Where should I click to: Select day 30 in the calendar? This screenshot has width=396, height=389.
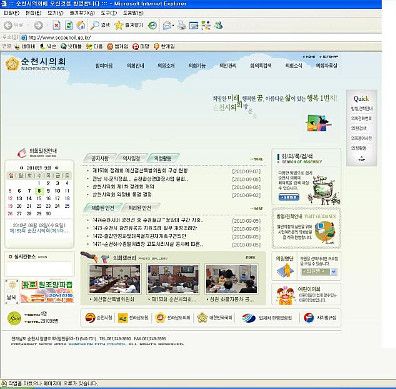[x=48, y=214]
